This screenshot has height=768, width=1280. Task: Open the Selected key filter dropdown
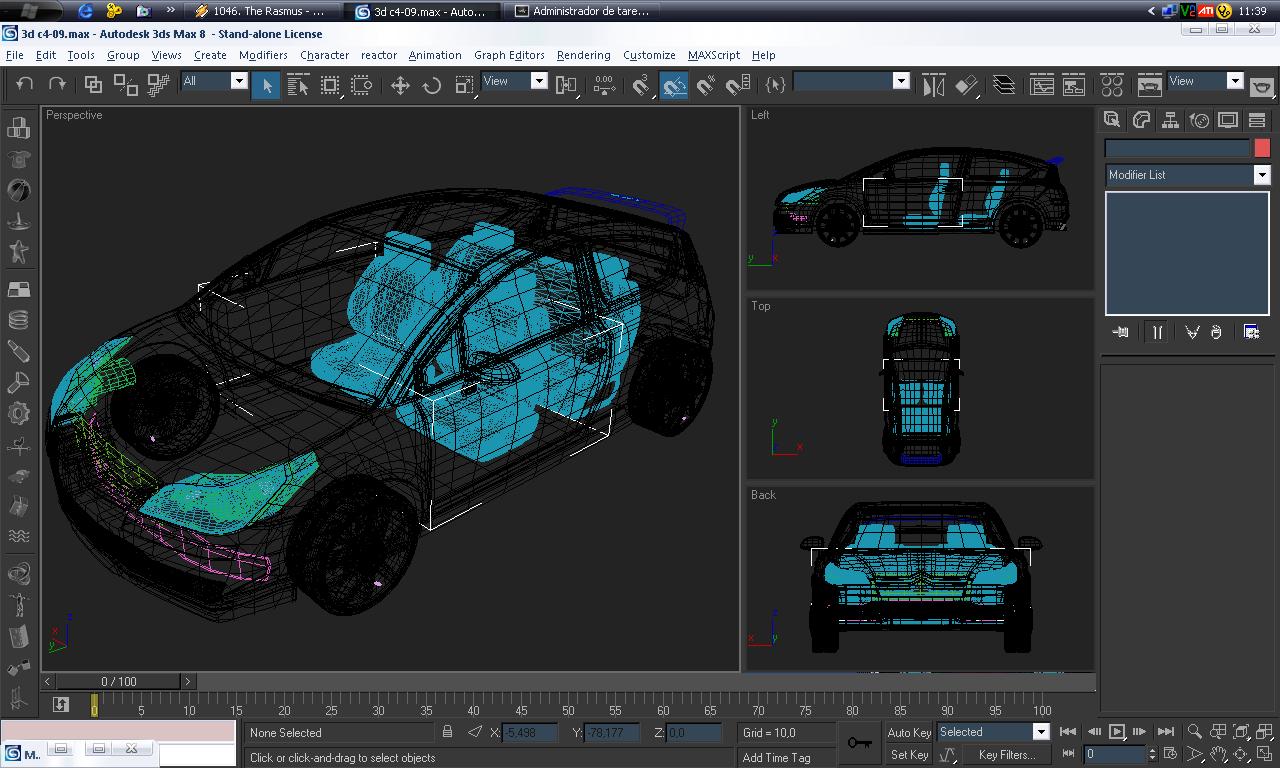(1040, 732)
